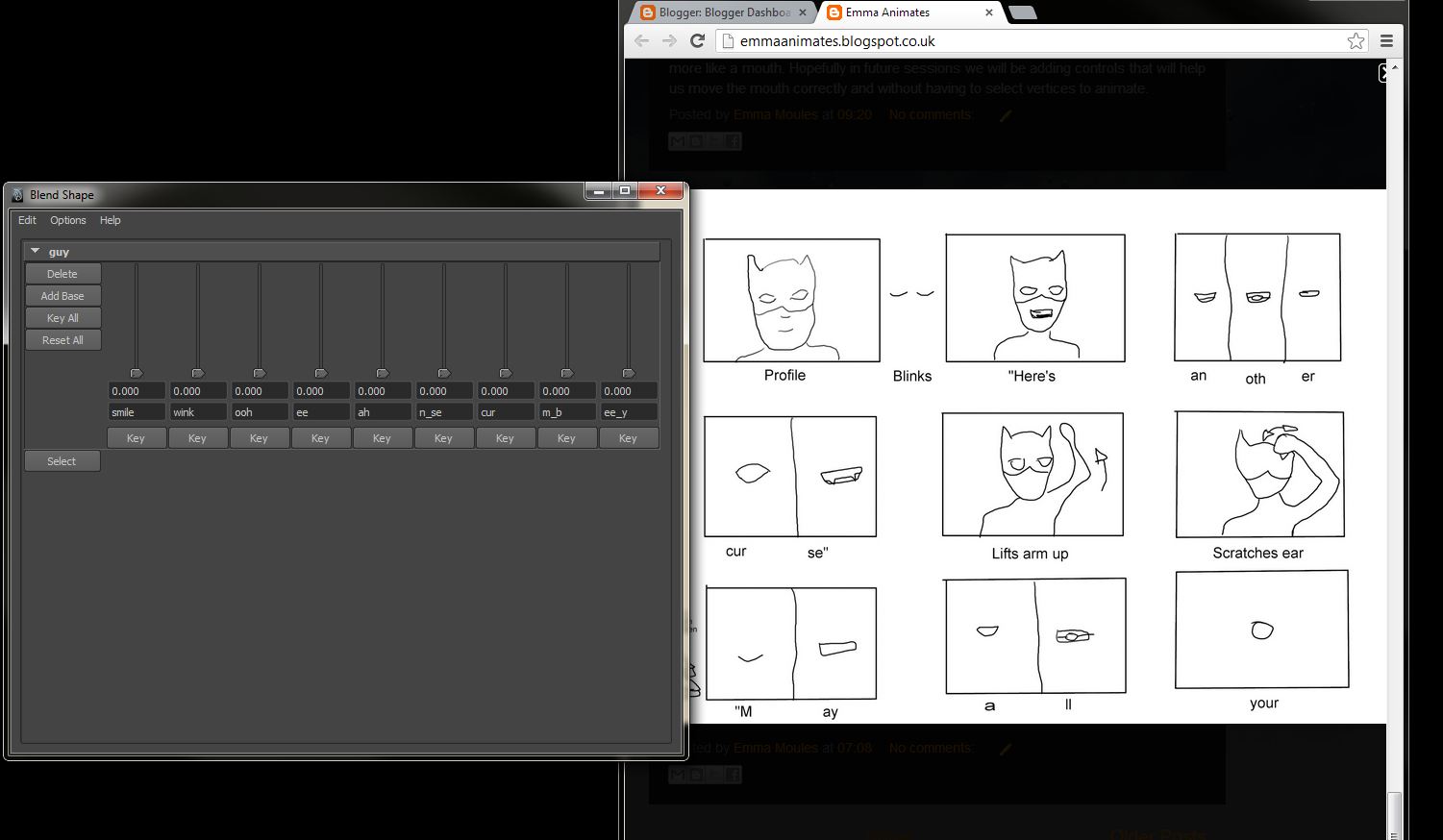Screen dimensions: 1443x840
Task: Click the ee_y target name field
Action: [629, 412]
